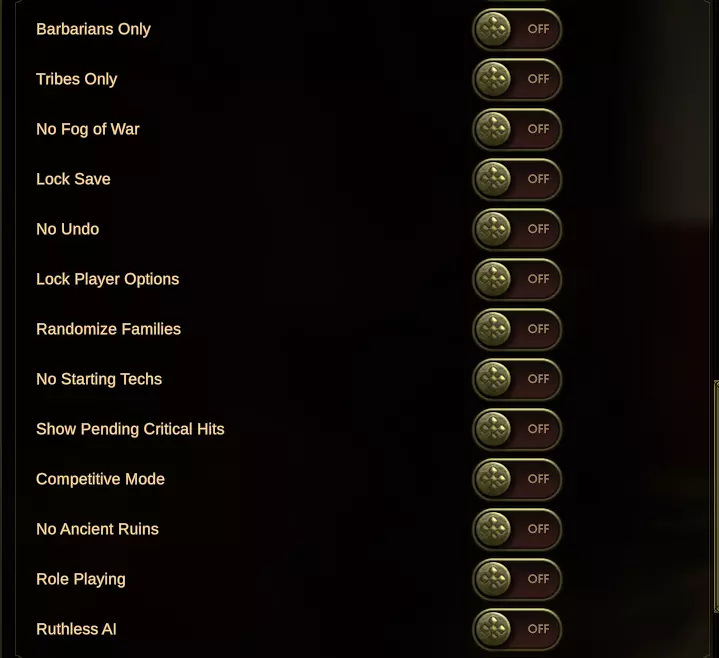Toggle No Fog of War on

point(517,129)
